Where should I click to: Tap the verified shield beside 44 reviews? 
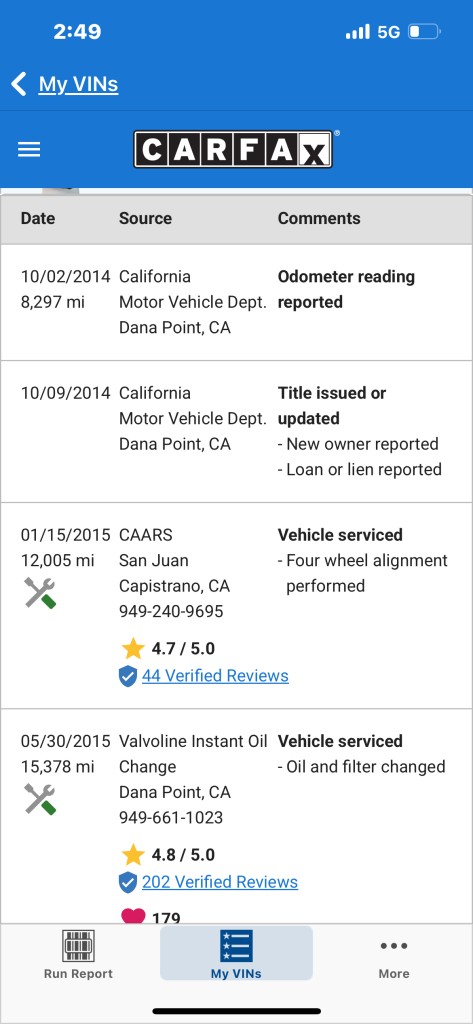[x=128, y=676]
